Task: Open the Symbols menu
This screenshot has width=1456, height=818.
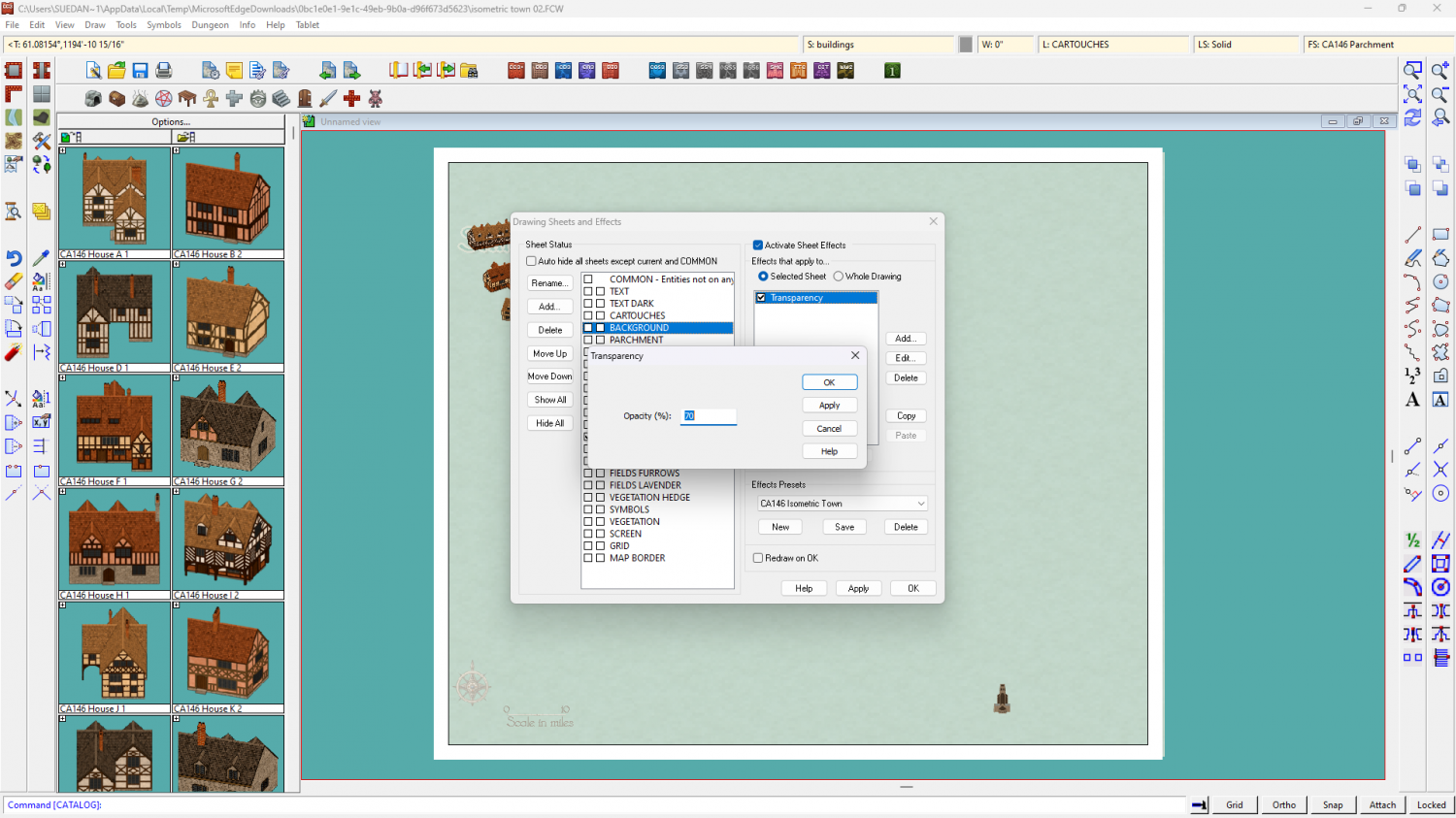Action: pos(164,25)
